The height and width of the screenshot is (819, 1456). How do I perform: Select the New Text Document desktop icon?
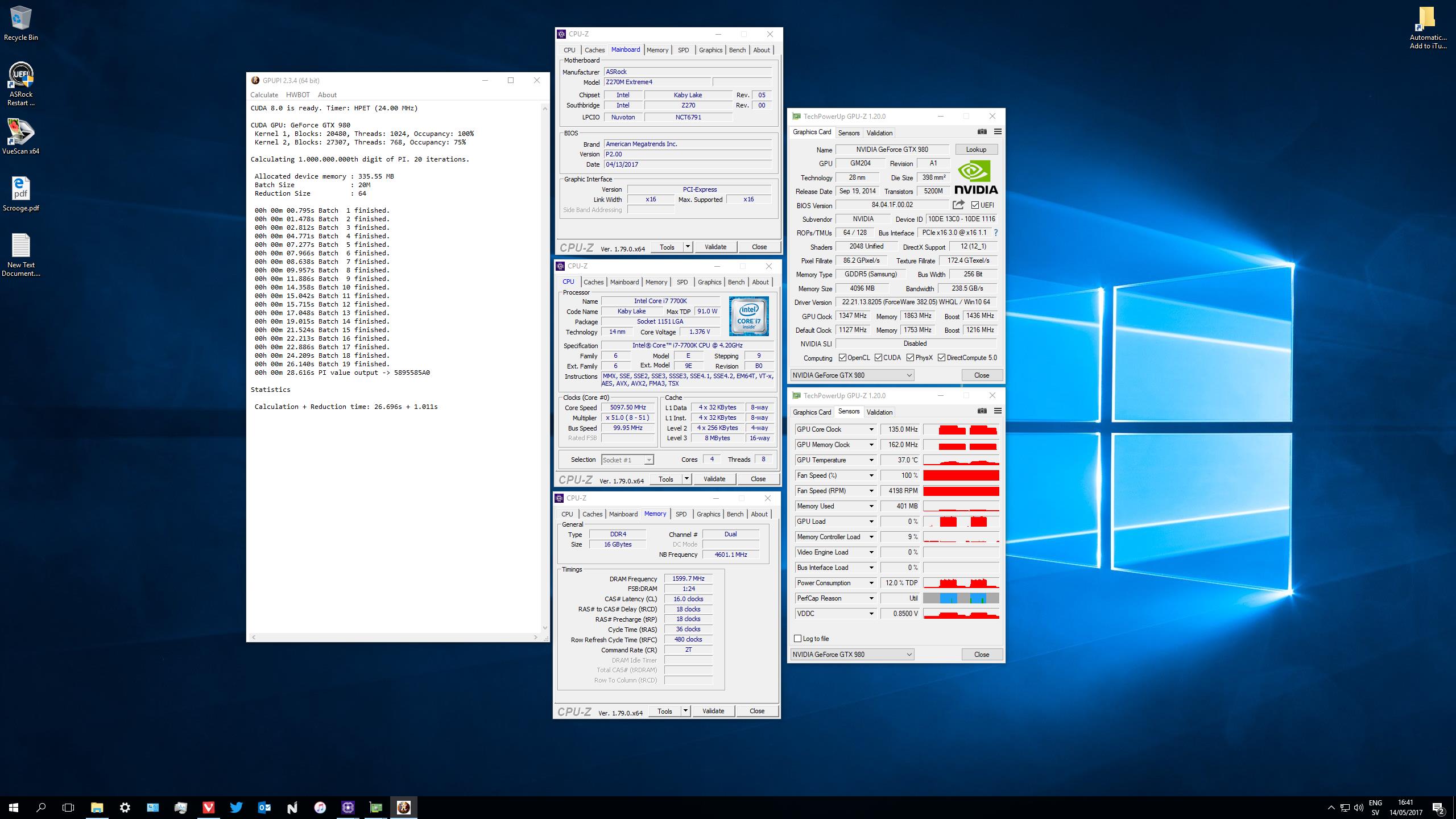tap(21, 255)
